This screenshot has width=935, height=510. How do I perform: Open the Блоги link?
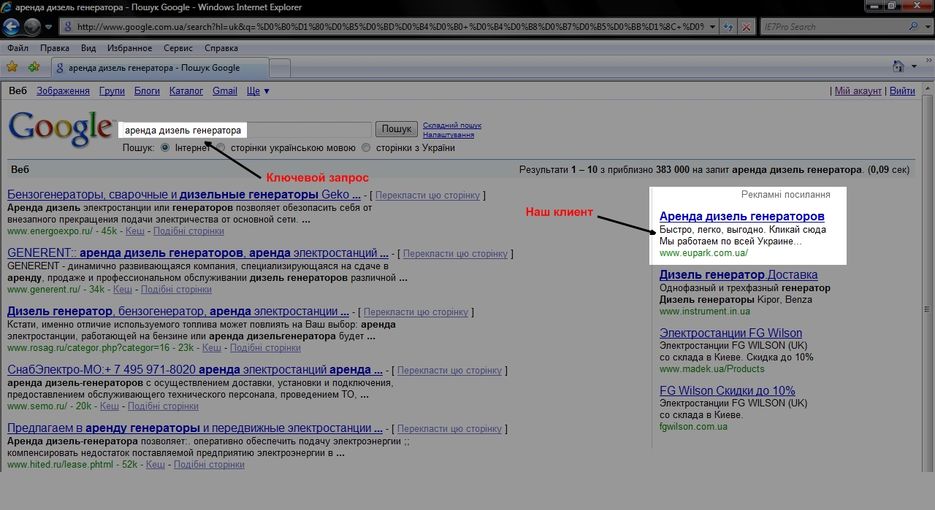(x=147, y=91)
